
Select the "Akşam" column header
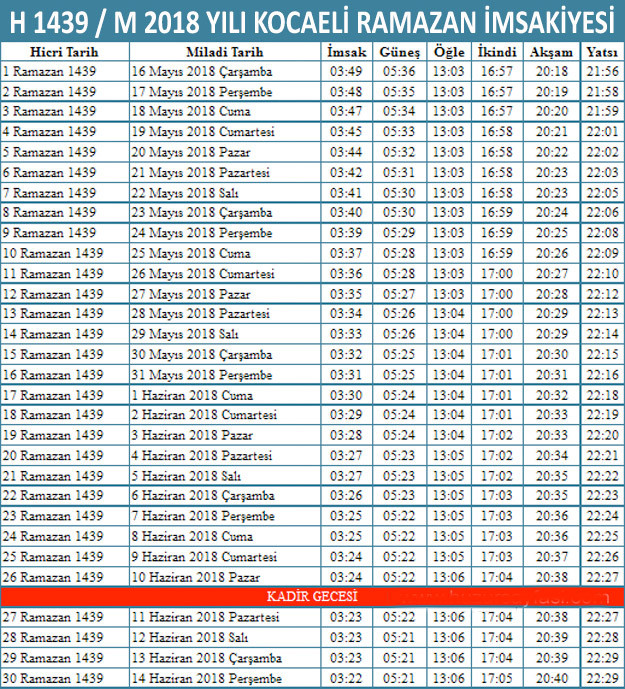click(551, 51)
